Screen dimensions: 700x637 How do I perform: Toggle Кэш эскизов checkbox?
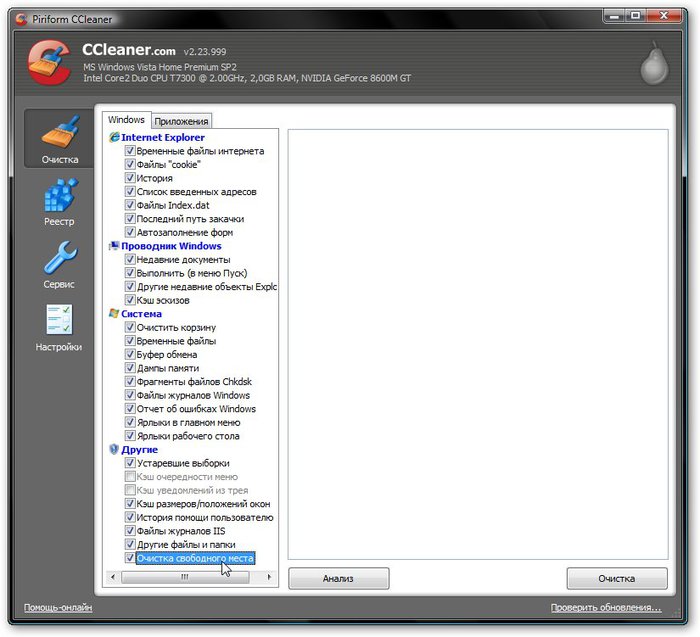point(130,300)
